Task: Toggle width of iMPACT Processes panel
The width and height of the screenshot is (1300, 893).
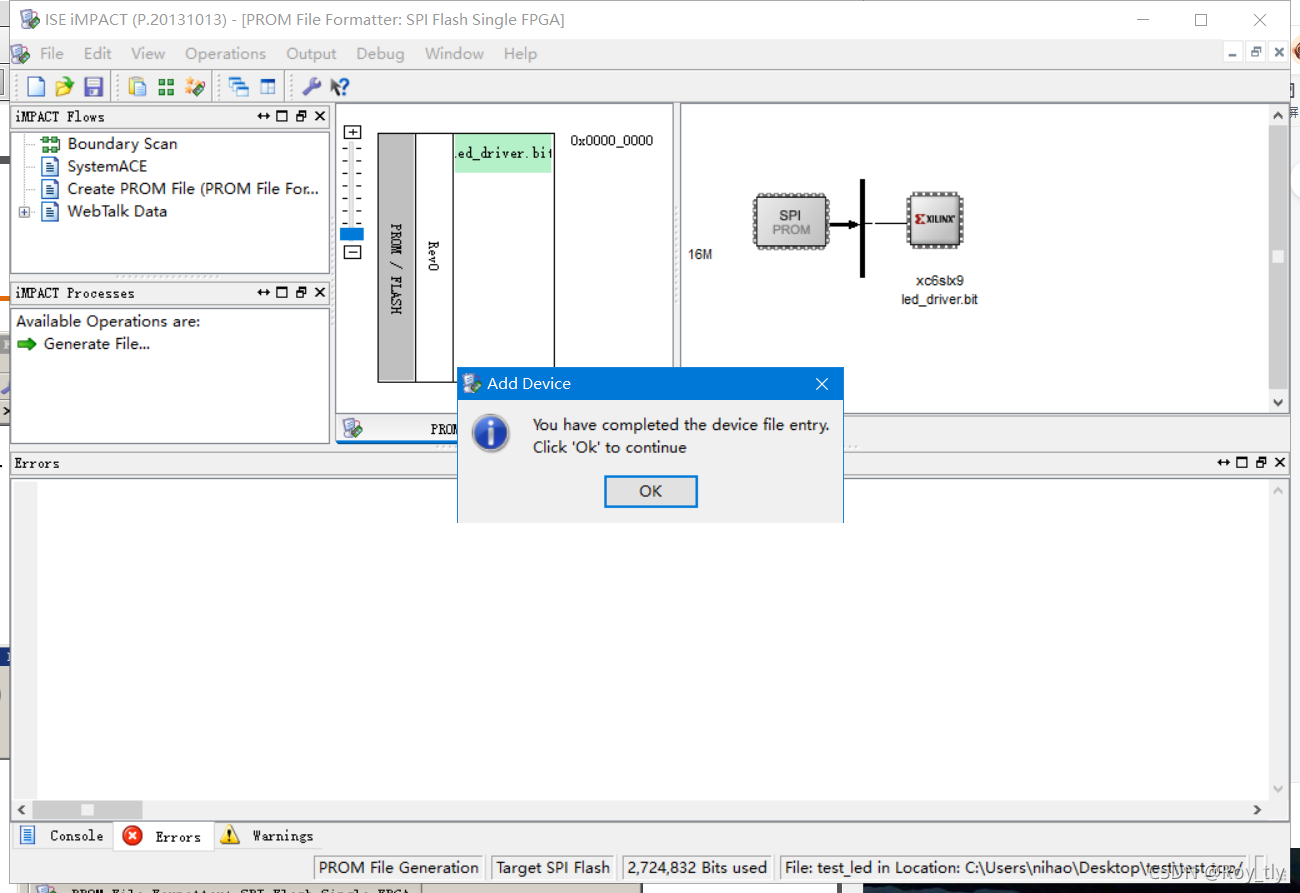Action: pyautogui.click(x=264, y=292)
